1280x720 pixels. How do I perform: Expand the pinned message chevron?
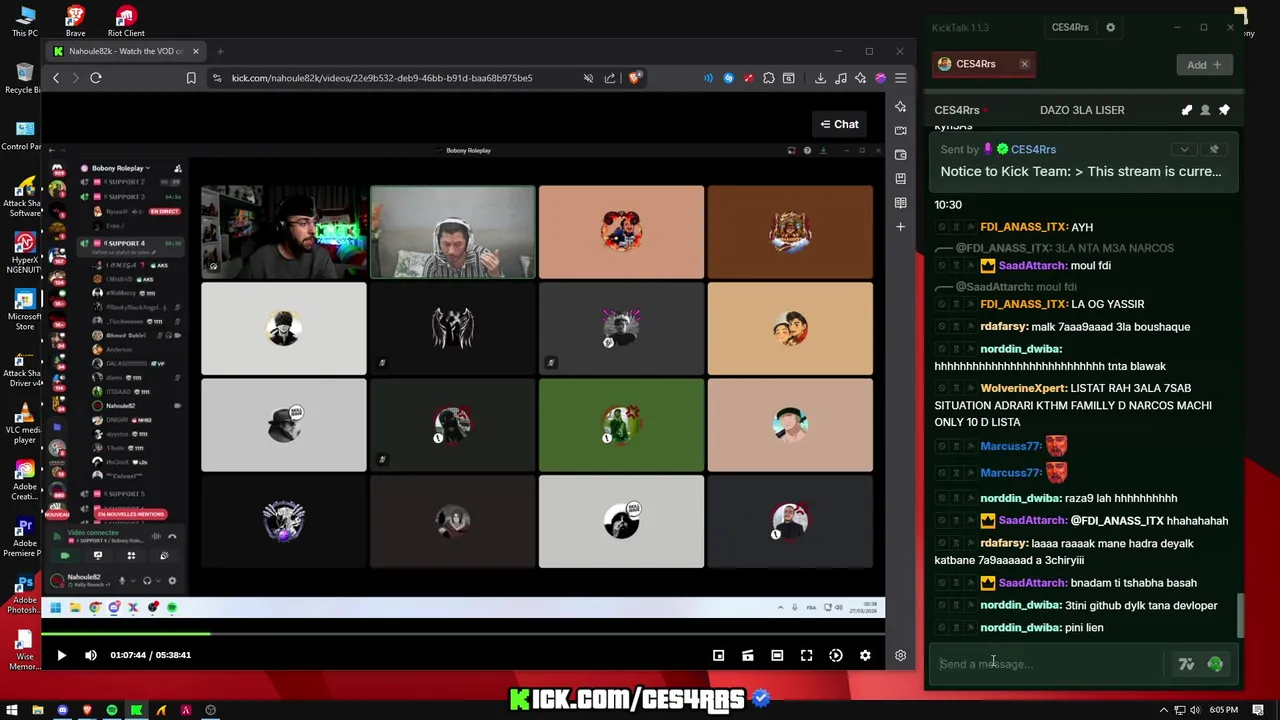(1184, 150)
